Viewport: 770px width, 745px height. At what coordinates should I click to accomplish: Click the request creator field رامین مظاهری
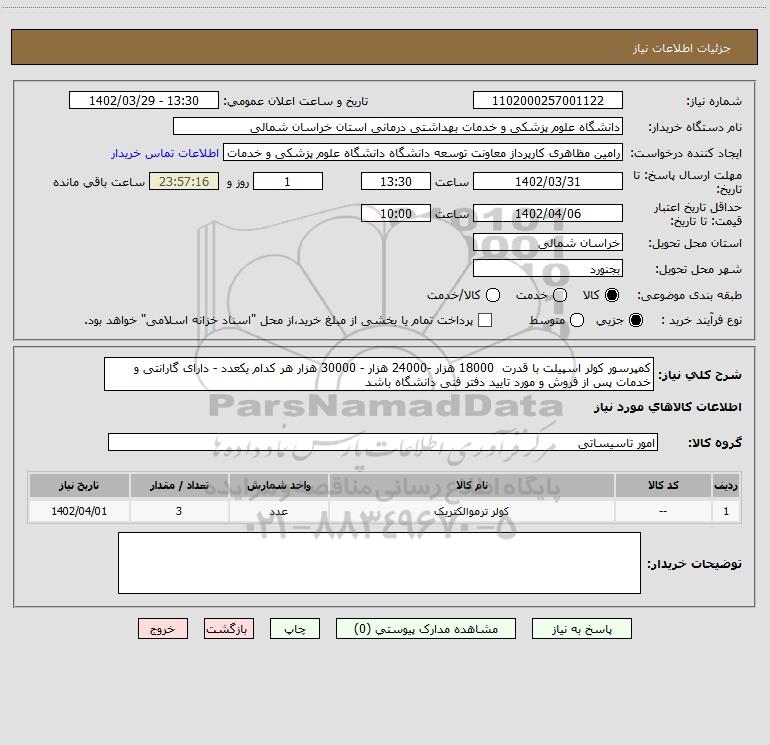pyautogui.click(x=423, y=153)
